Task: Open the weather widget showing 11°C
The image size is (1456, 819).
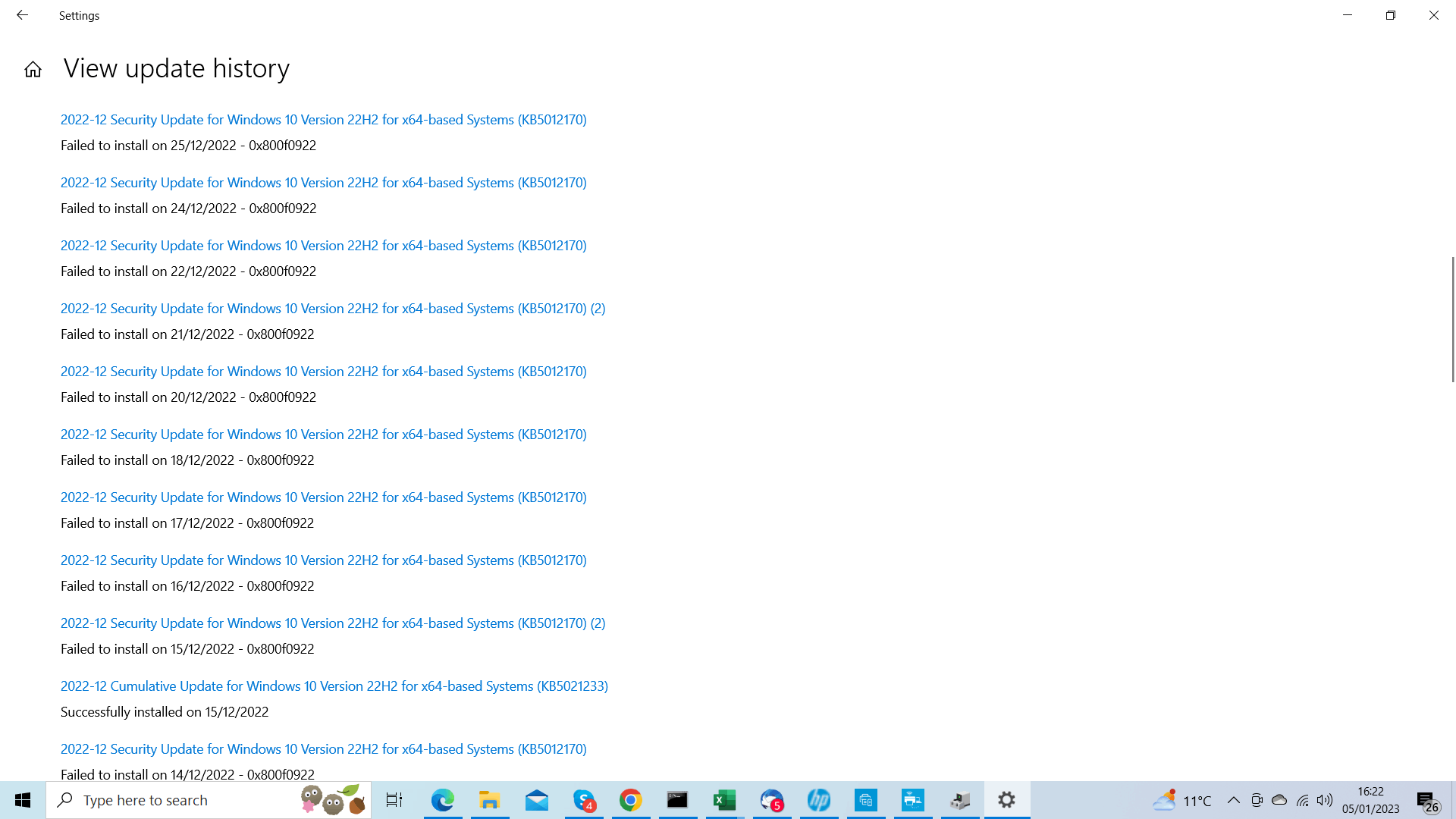Action: click(x=1181, y=800)
